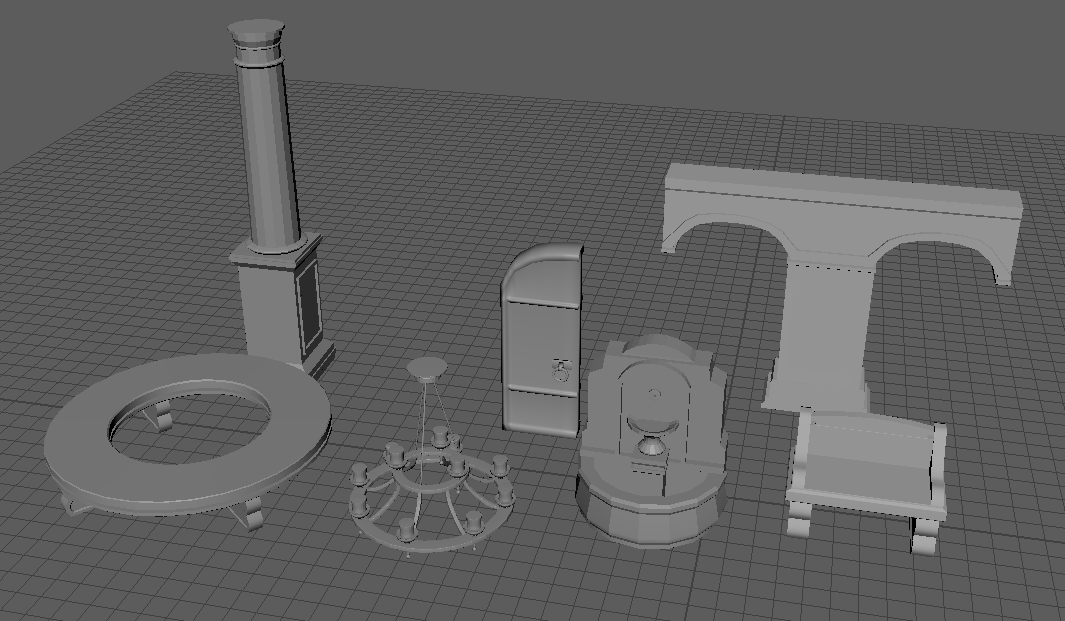Click the ring knocker on the door

(x=563, y=370)
